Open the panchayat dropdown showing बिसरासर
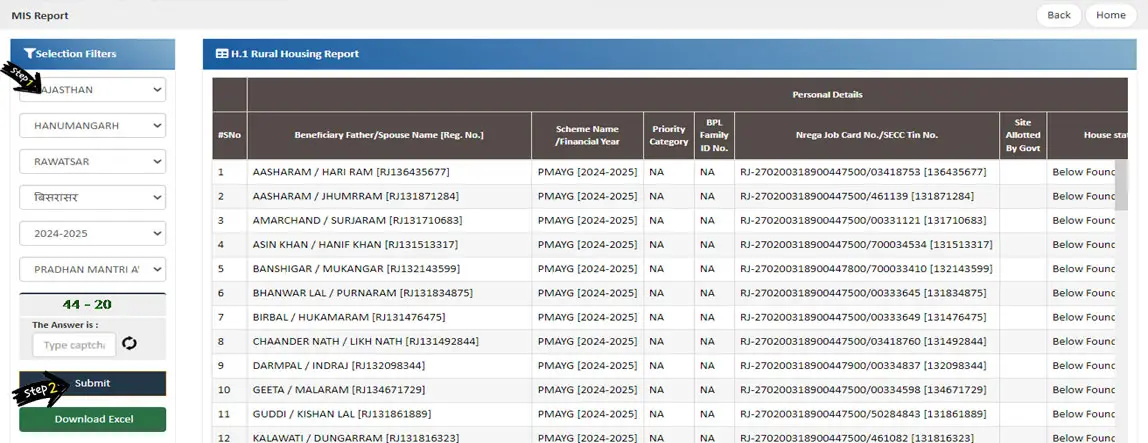This screenshot has width=1148, height=443. (x=92, y=198)
